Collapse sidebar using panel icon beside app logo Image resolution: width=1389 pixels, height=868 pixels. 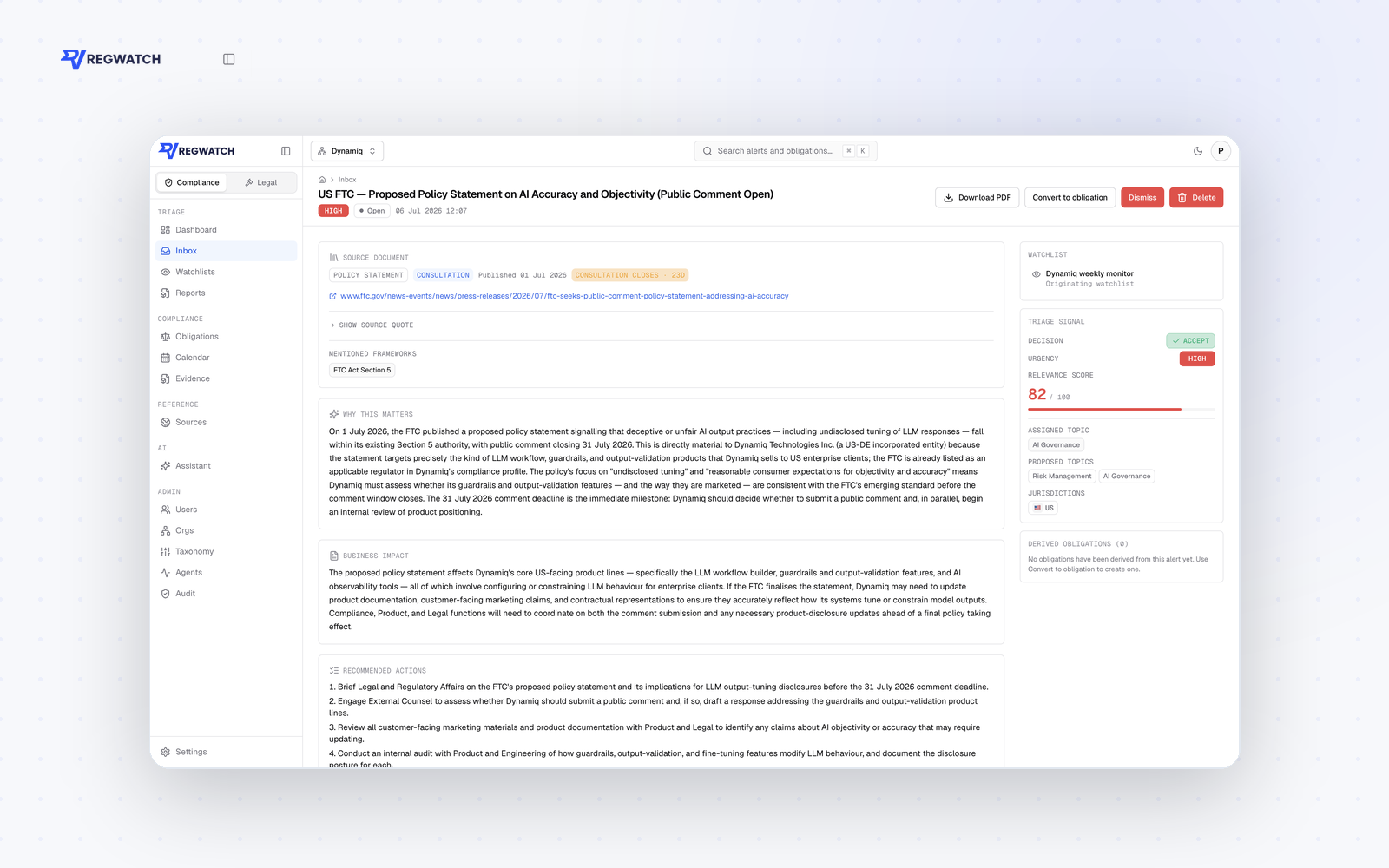point(286,151)
